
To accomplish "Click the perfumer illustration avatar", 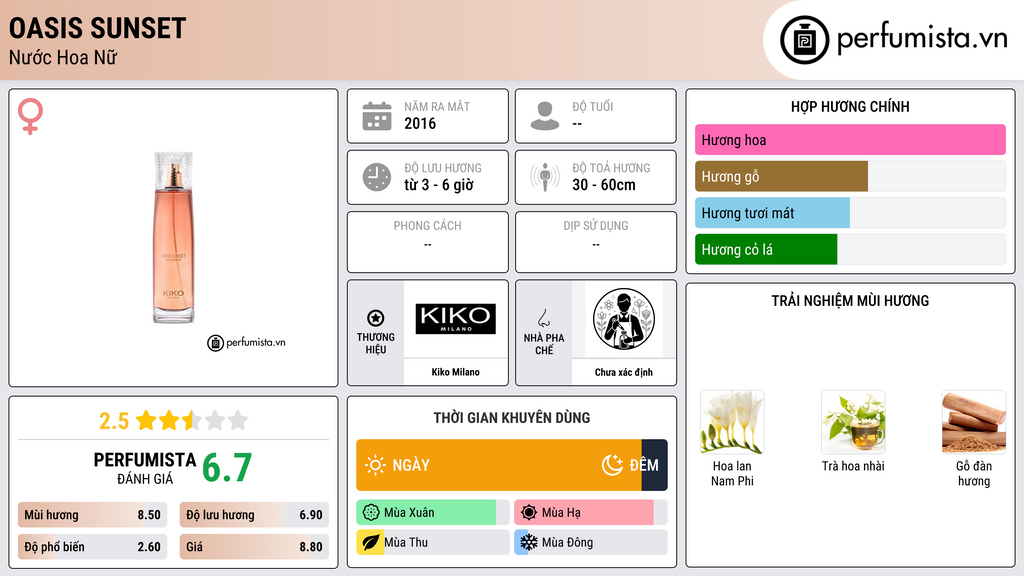I will tap(624, 319).
